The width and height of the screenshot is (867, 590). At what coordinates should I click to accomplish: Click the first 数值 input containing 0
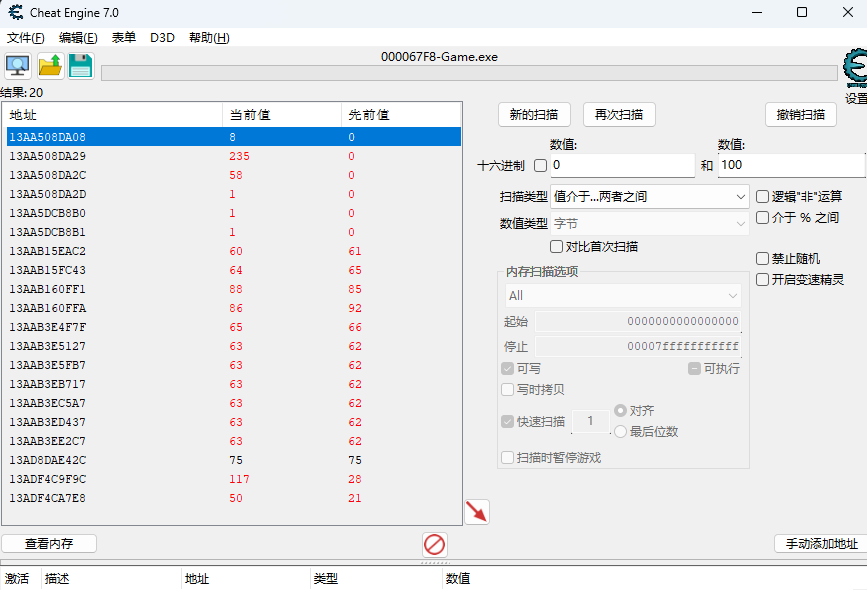(623, 165)
